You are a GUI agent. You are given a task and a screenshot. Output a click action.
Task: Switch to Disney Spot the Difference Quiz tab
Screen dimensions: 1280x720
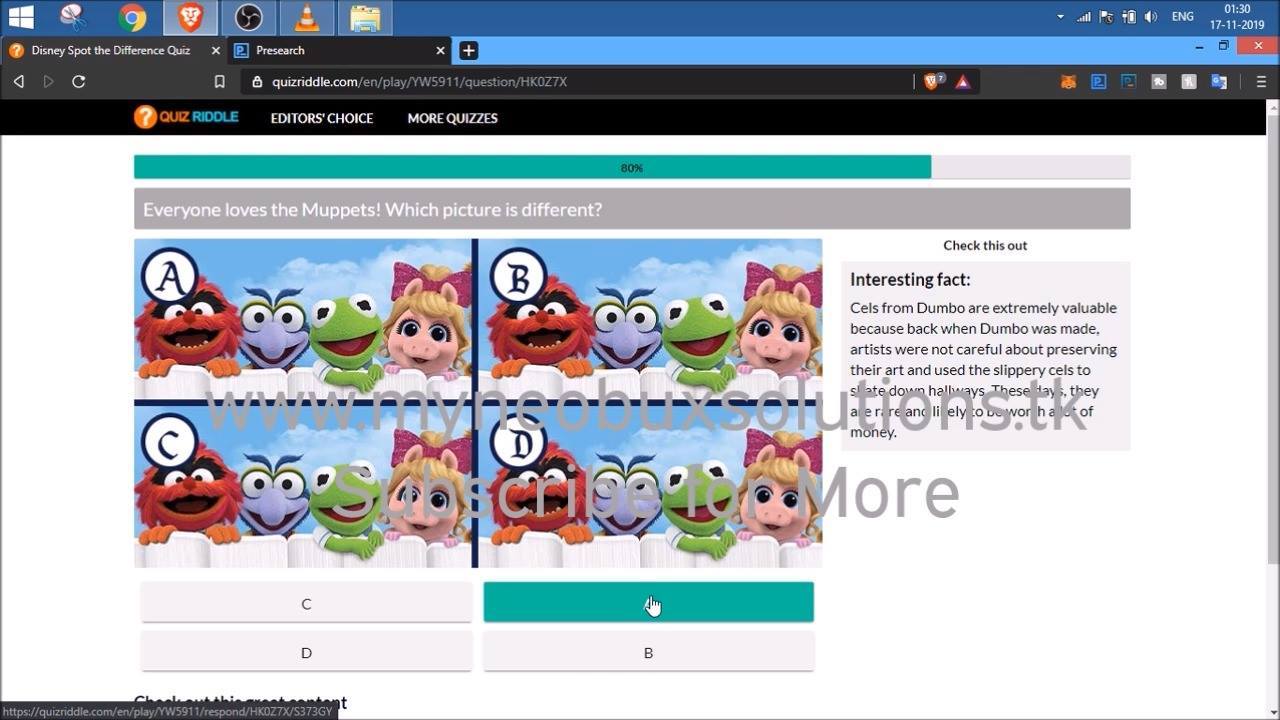(x=111, y=50)
